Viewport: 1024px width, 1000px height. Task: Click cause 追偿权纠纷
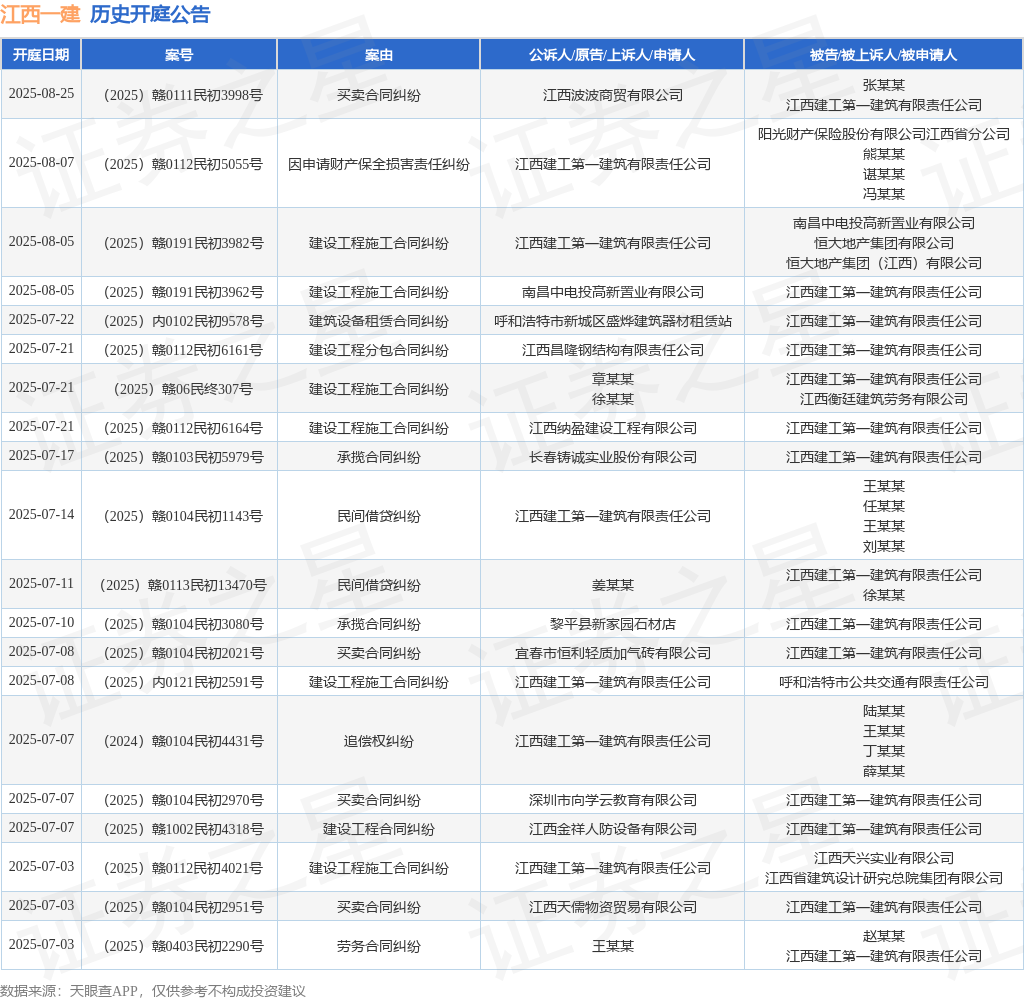pyautogui.click(x=379, y=741)
